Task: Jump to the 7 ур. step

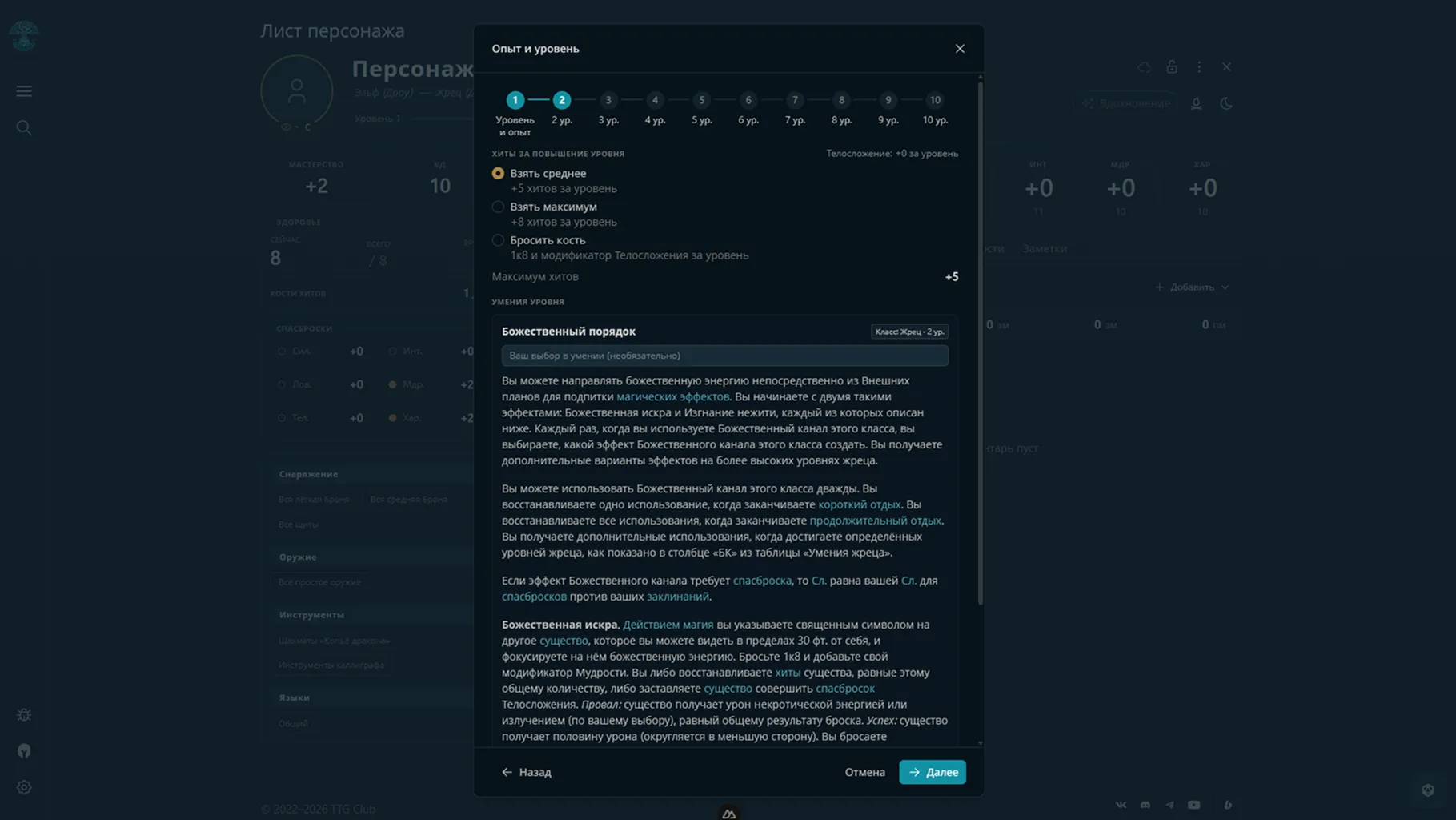Action: click(795, 100)
